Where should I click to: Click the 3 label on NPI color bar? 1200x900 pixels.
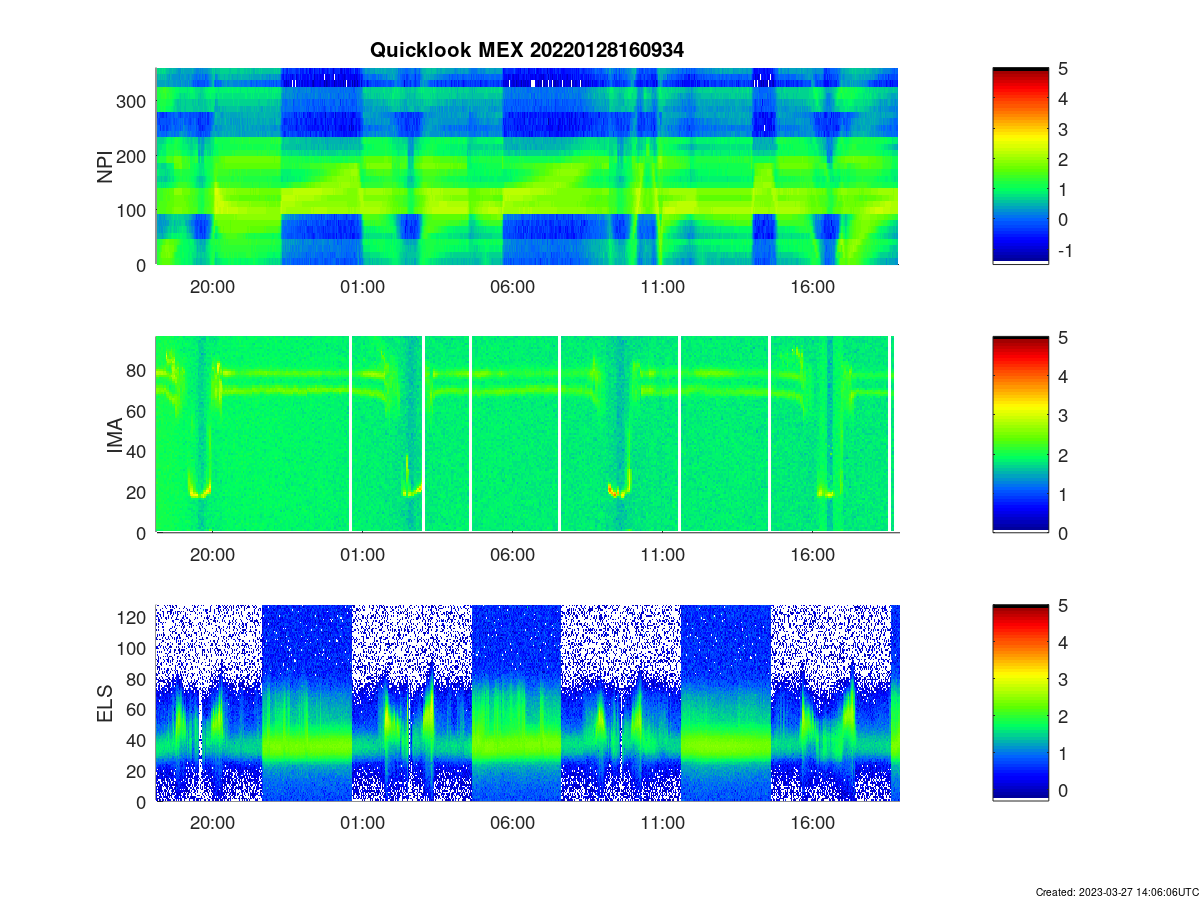(x=1064, y=129)
